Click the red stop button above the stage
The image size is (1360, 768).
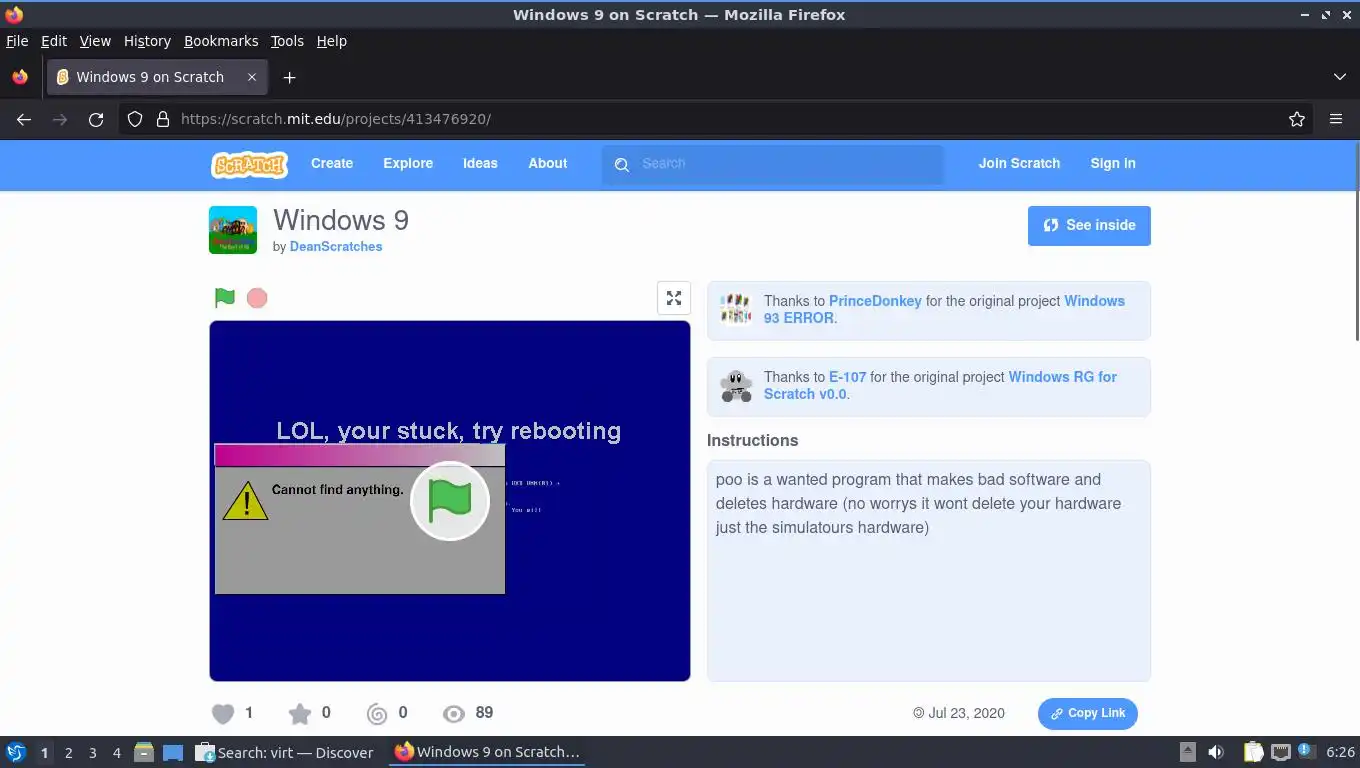point(257,298)
